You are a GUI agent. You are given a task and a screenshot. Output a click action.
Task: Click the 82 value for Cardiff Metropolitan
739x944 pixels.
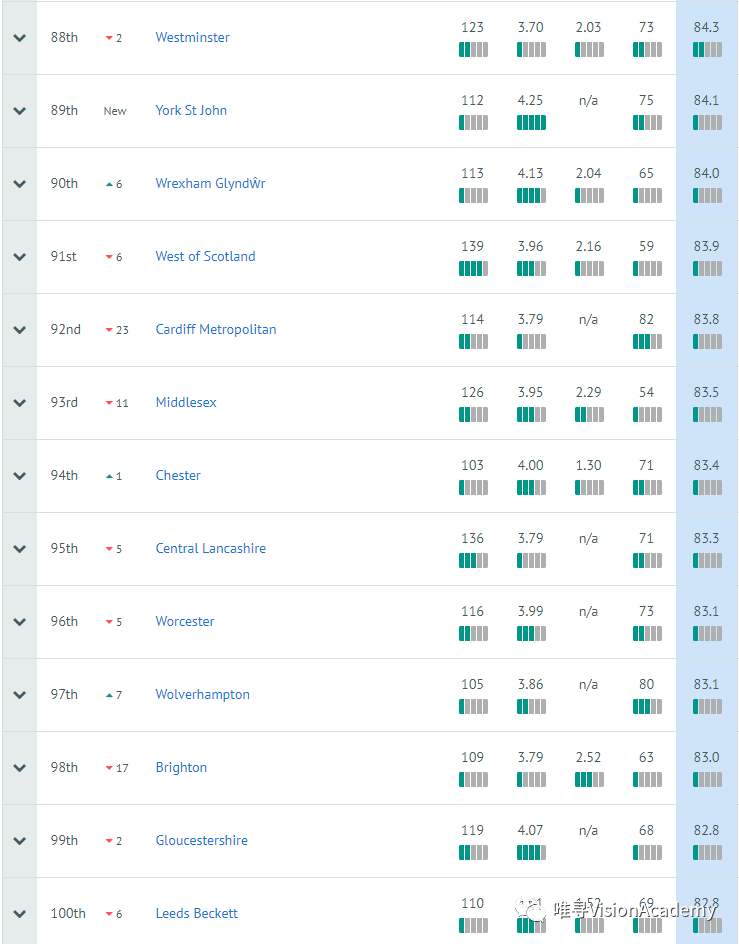pos(646,319)
